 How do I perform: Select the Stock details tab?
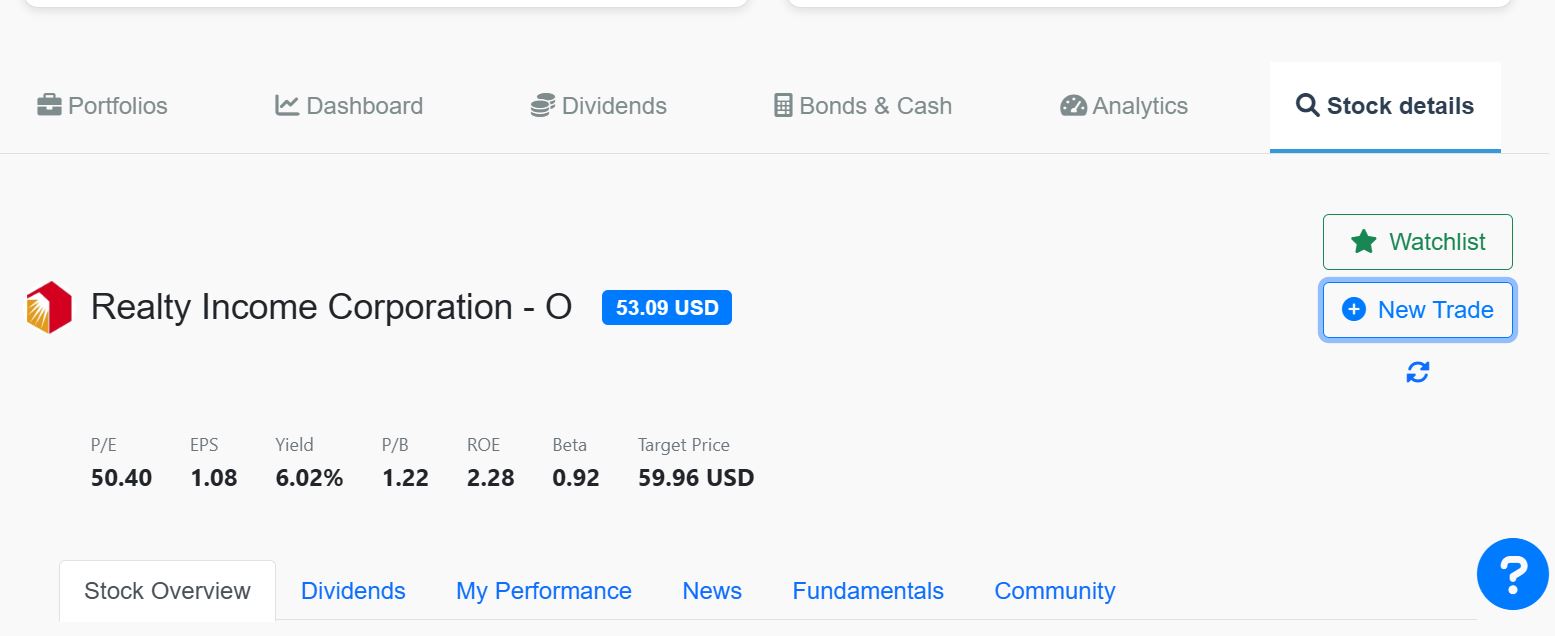pos(1385,107)
